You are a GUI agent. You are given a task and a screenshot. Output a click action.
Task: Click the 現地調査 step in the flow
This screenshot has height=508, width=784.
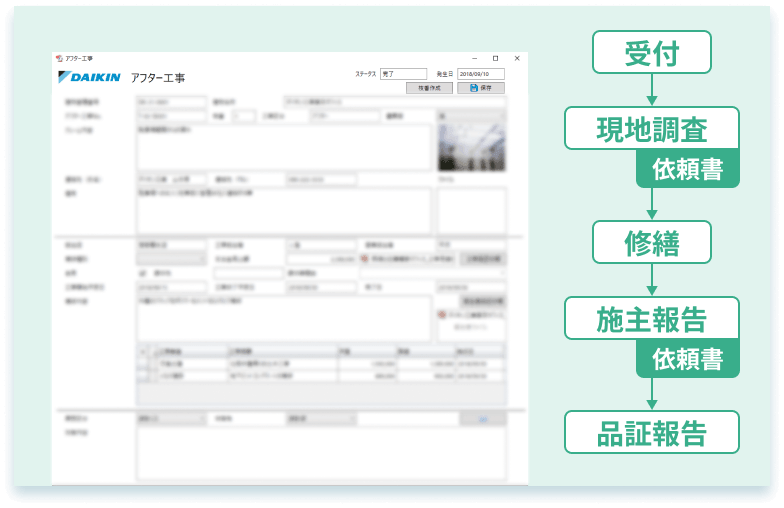click(x=651, y=129)
